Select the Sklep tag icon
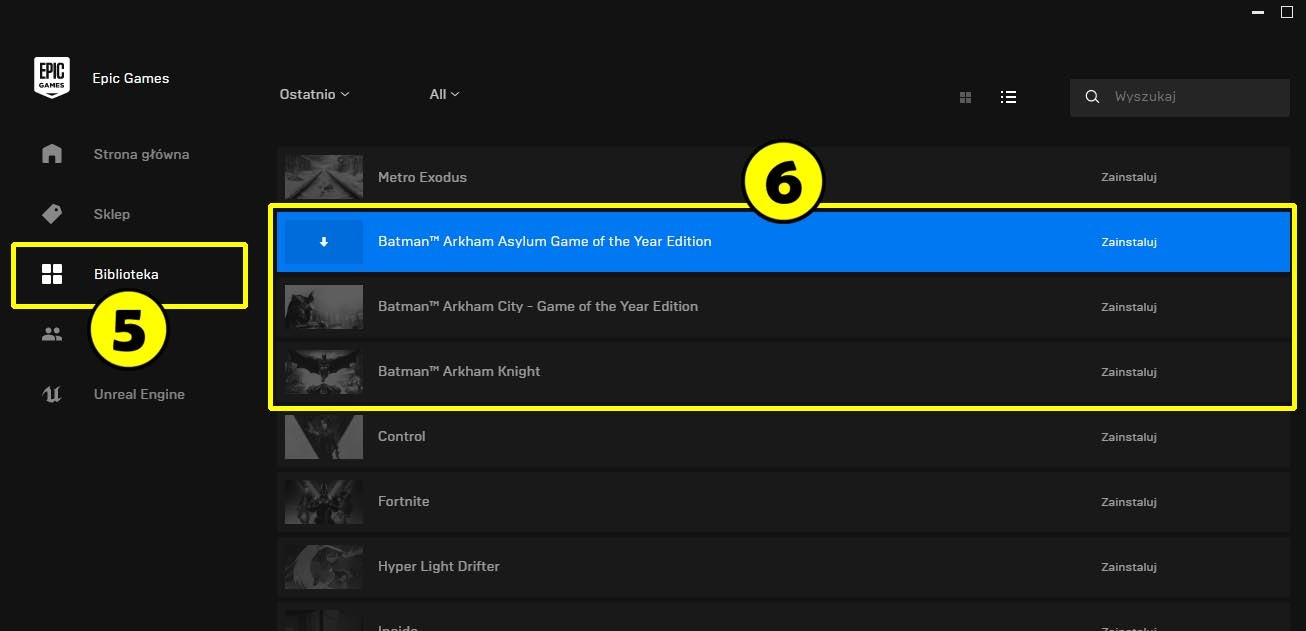 pyautogui.click(x=52, y=214)
